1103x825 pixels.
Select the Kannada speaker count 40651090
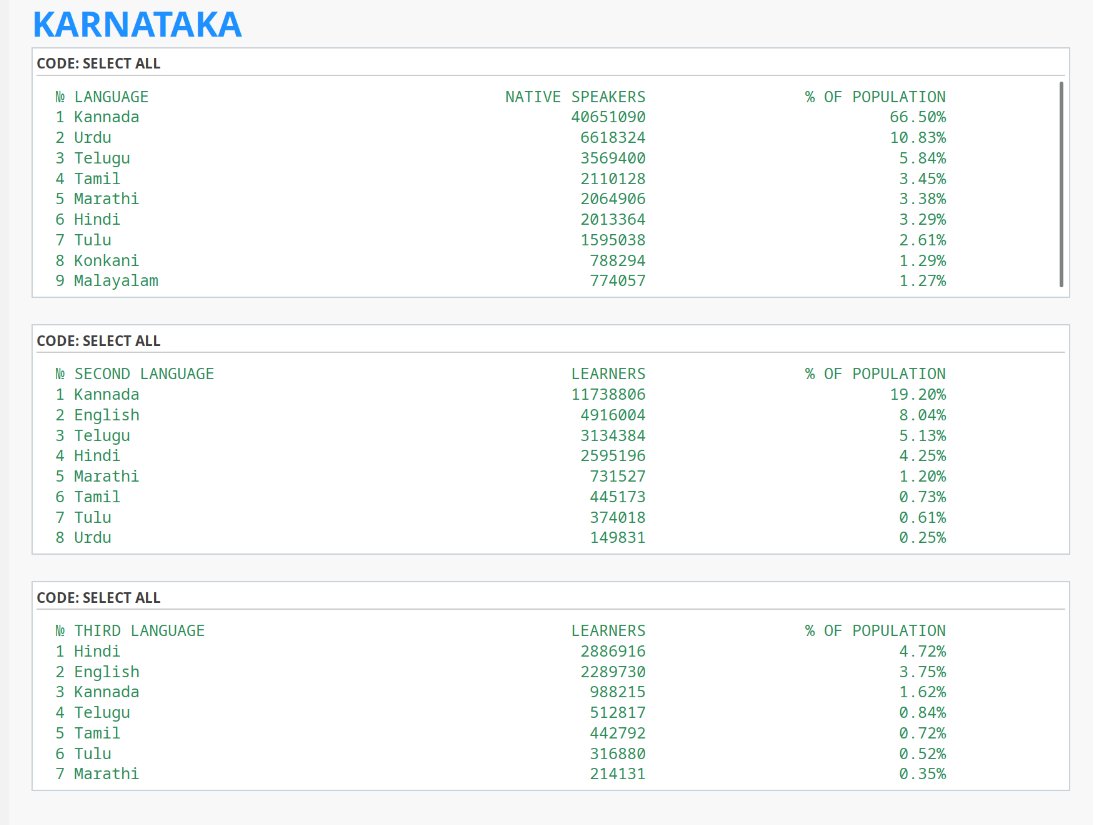coord(608,117)
